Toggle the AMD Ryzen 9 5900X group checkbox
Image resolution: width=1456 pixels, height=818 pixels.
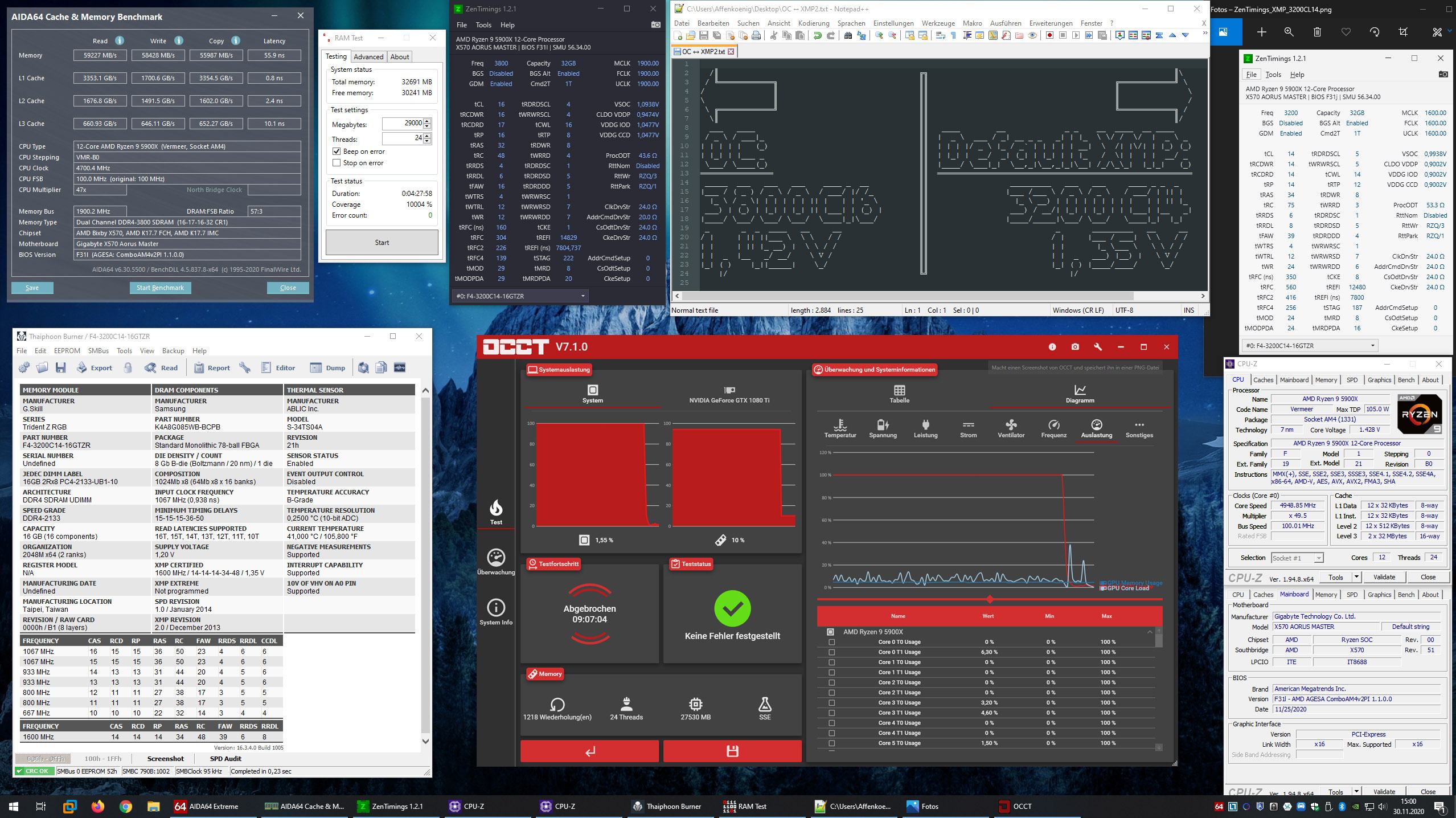pyautogui.click(x=830, y=632)
